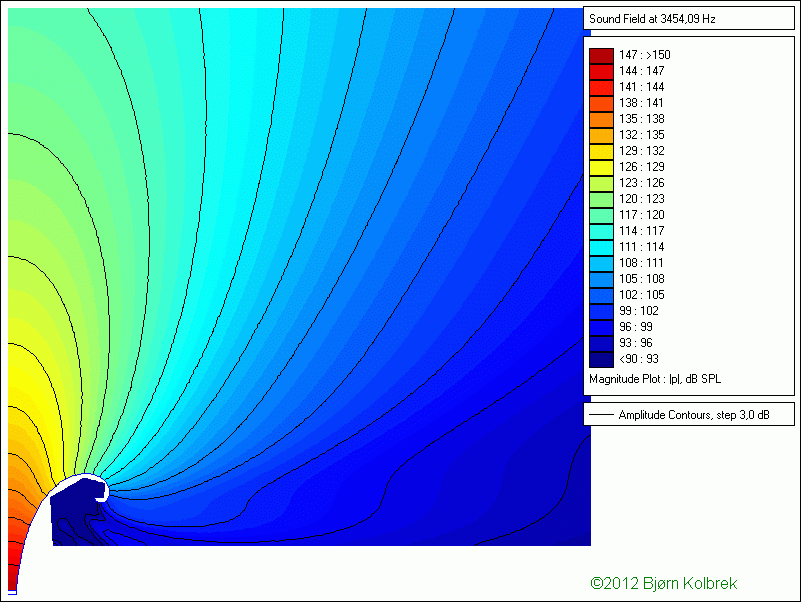
Task: Select the 135 : 138 orange swatch
Action: (601, 120)
